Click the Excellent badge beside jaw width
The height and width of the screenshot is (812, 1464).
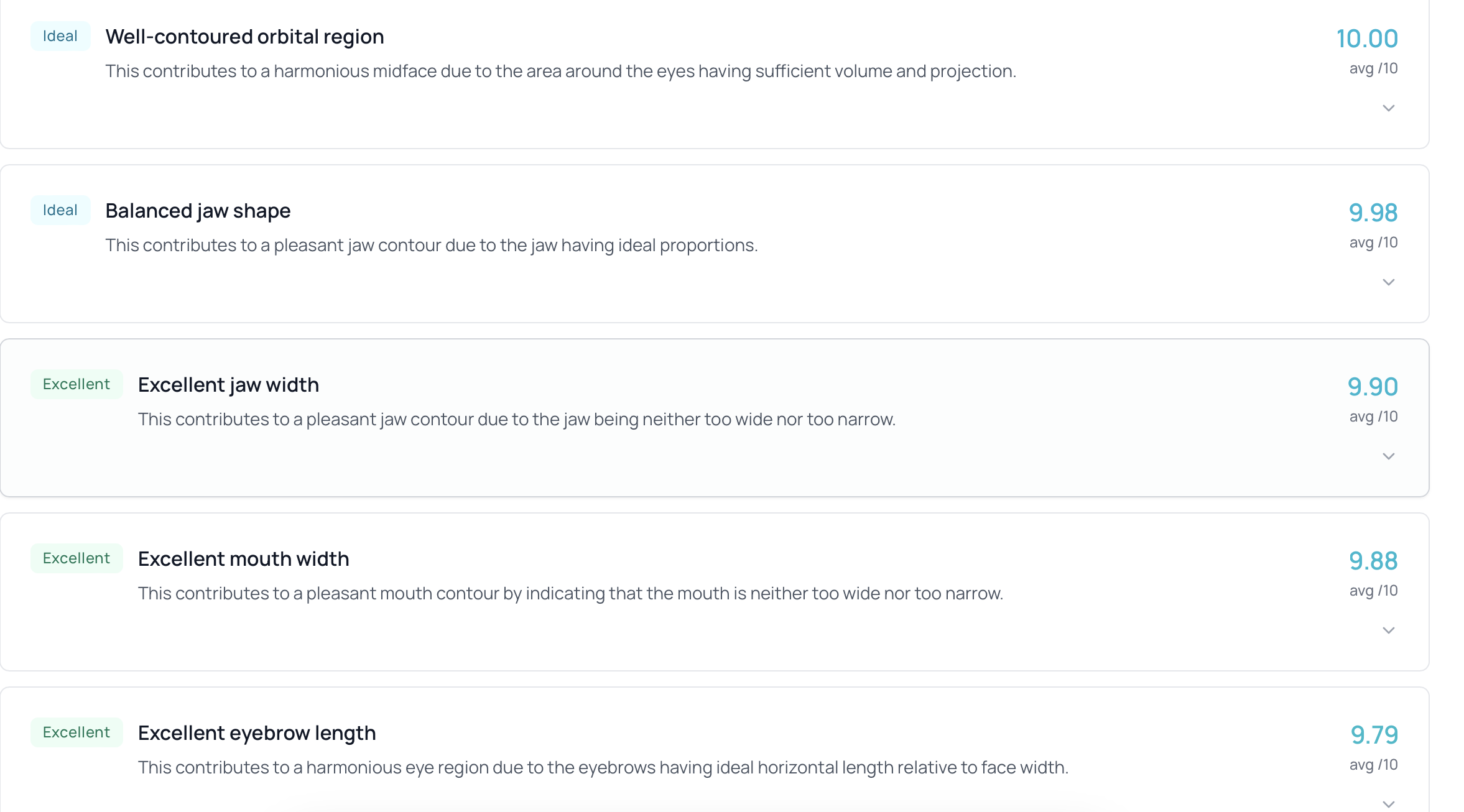tap(76, 384)
